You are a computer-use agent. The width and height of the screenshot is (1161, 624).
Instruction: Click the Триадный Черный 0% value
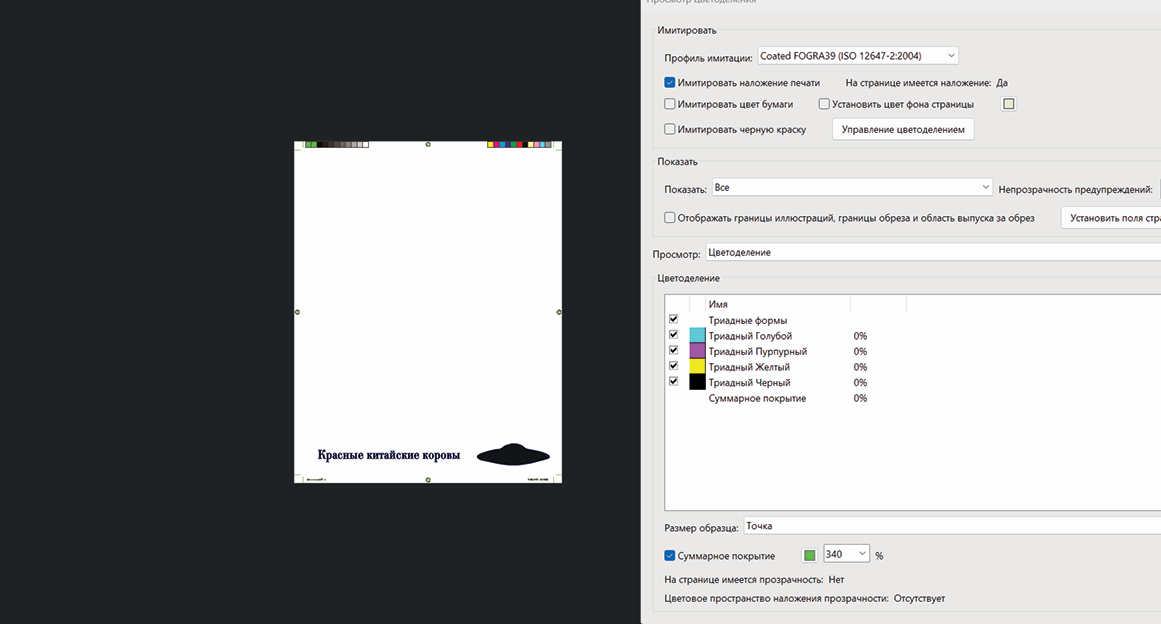click(x=860, y=383)
